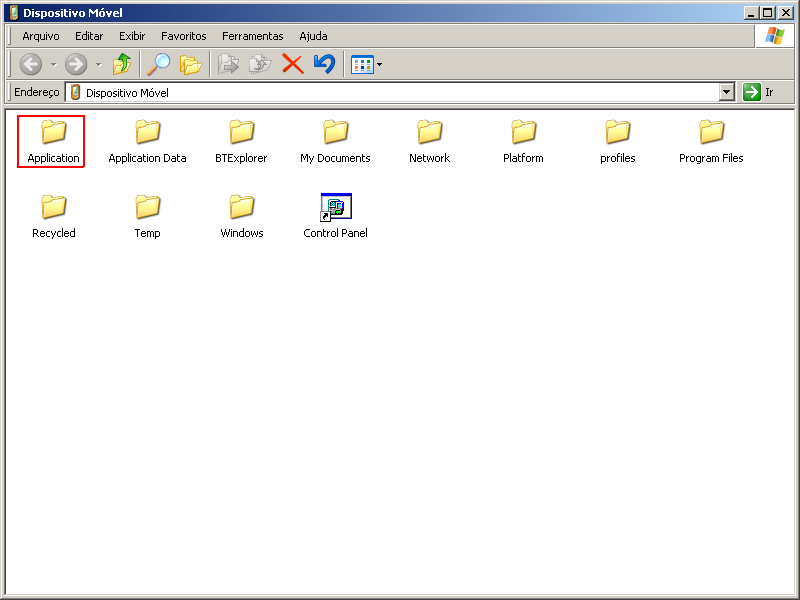Open the Exibir menu
The width and height of the screenshot is (800, 600).
pyautogui.click(x=132, y=36)
